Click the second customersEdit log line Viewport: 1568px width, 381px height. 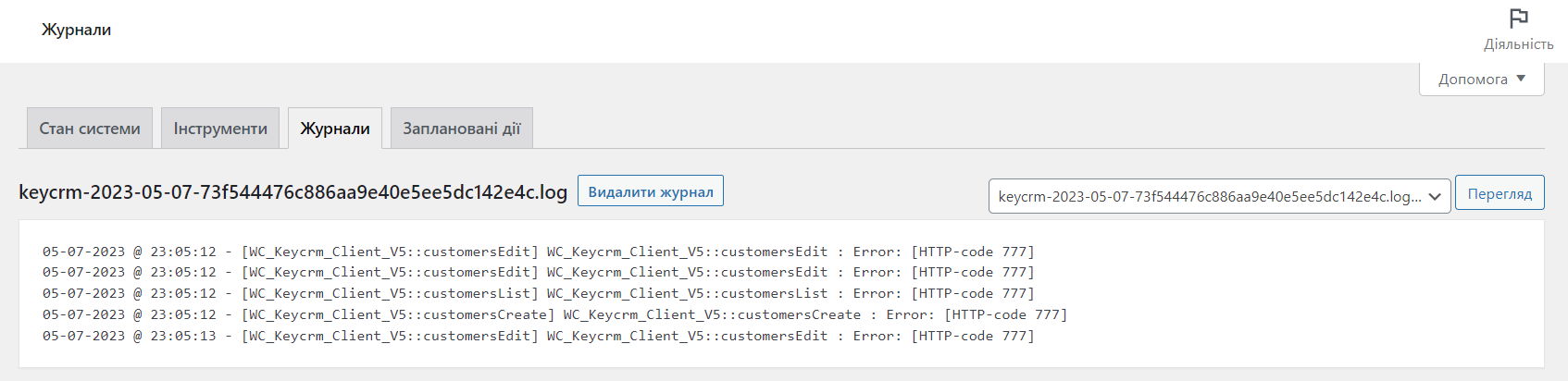pos(538,272)
